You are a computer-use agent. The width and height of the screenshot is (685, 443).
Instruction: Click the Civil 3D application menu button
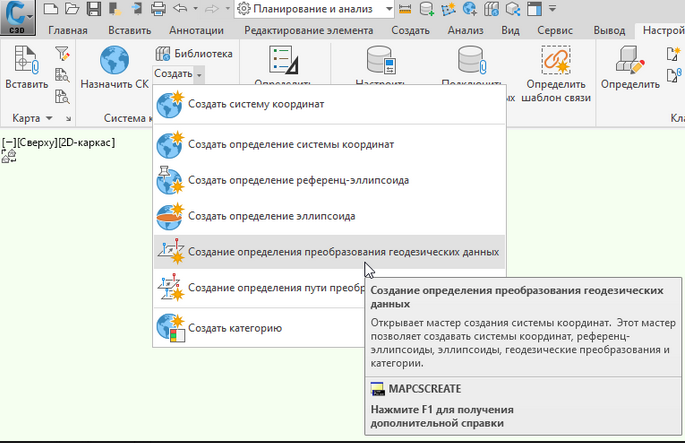[x=19, y=13]
